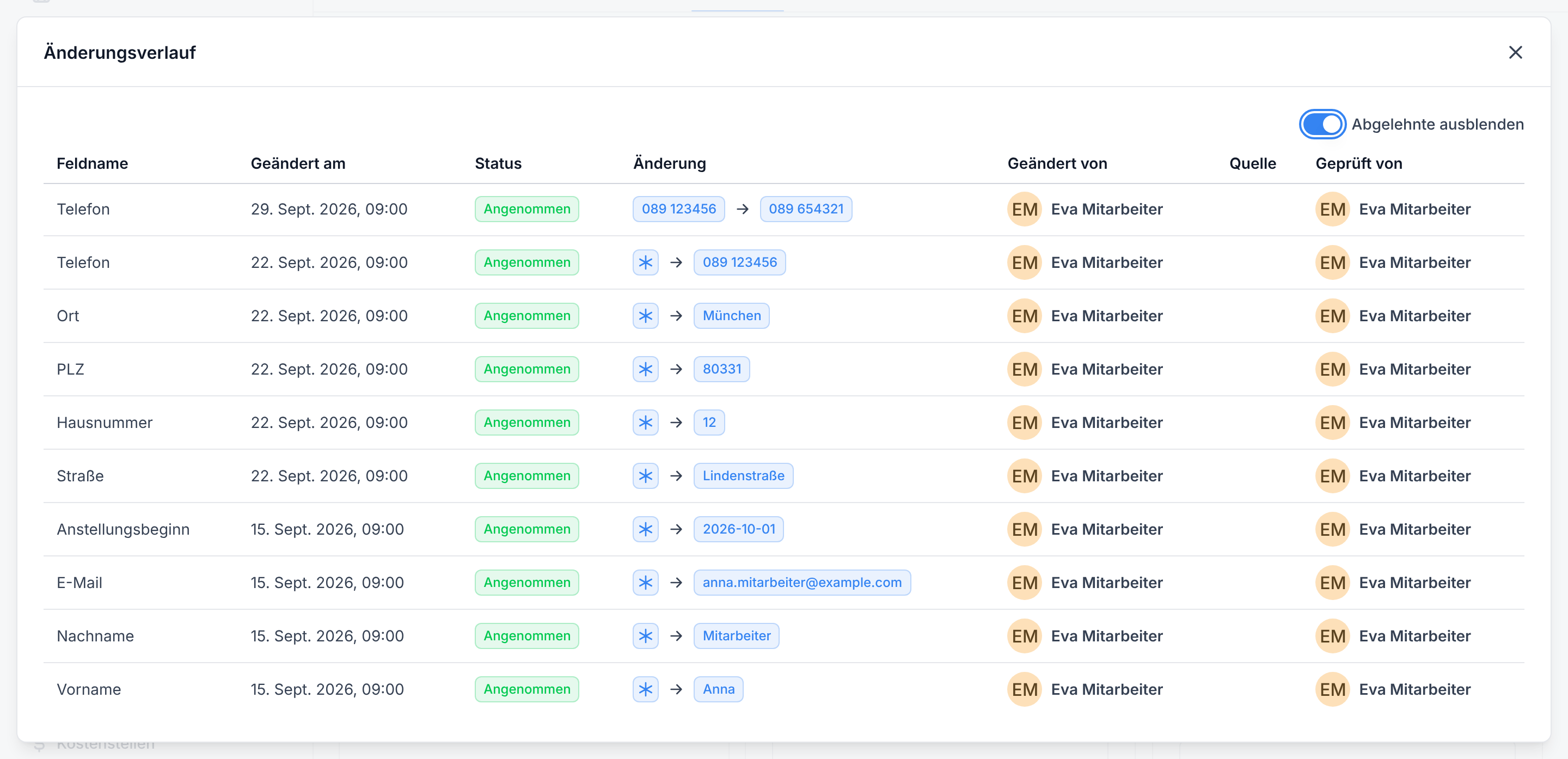Click the old value tag 089 123456 in the 29. Sept. row

[x=679, y=210]
